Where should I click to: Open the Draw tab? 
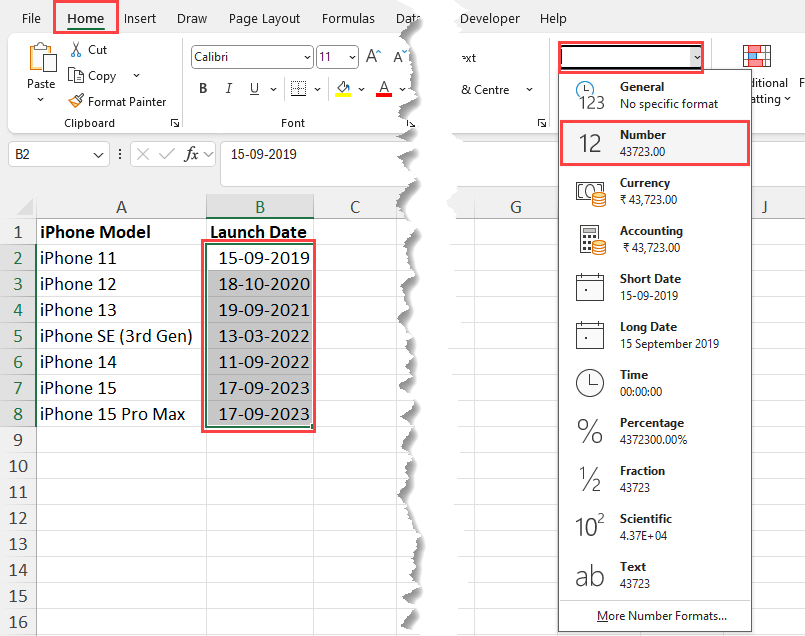pyautogui.click(x=192, y=18)
